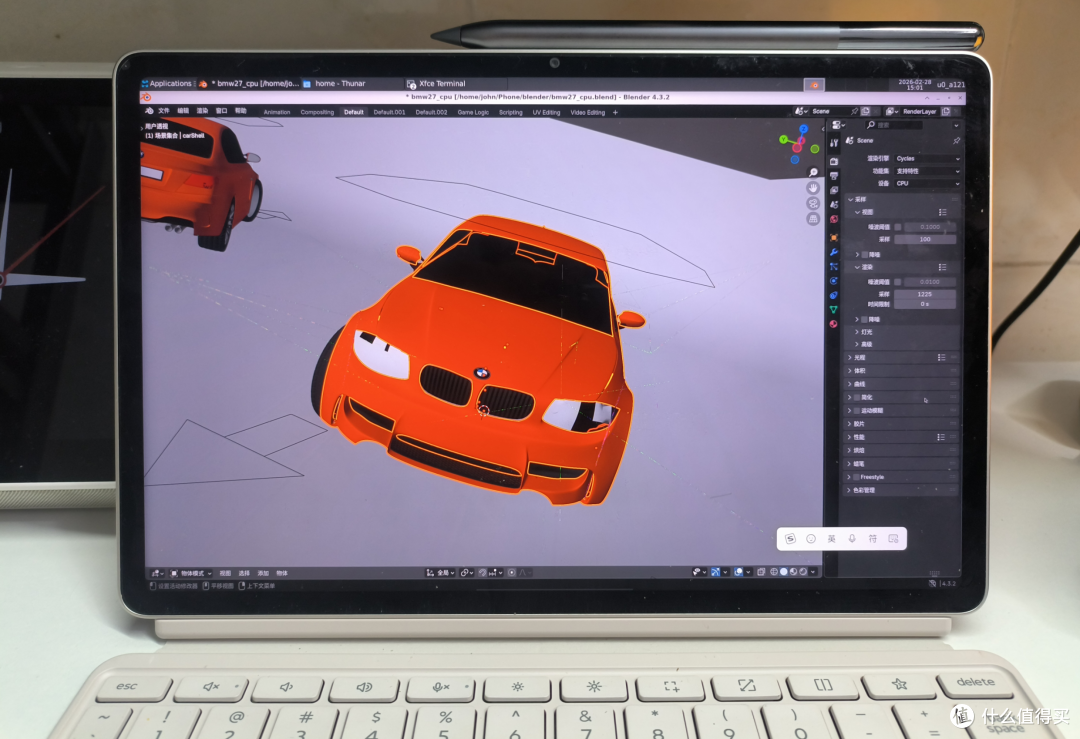Select wireframe viewport shading mode

pos(774,572)
